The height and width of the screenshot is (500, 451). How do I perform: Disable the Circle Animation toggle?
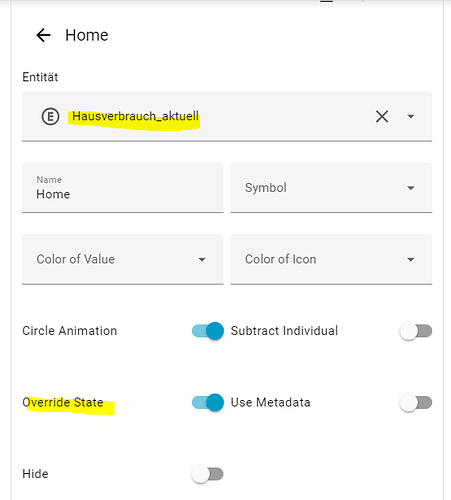pyautogui.click(x=208, y=331)
